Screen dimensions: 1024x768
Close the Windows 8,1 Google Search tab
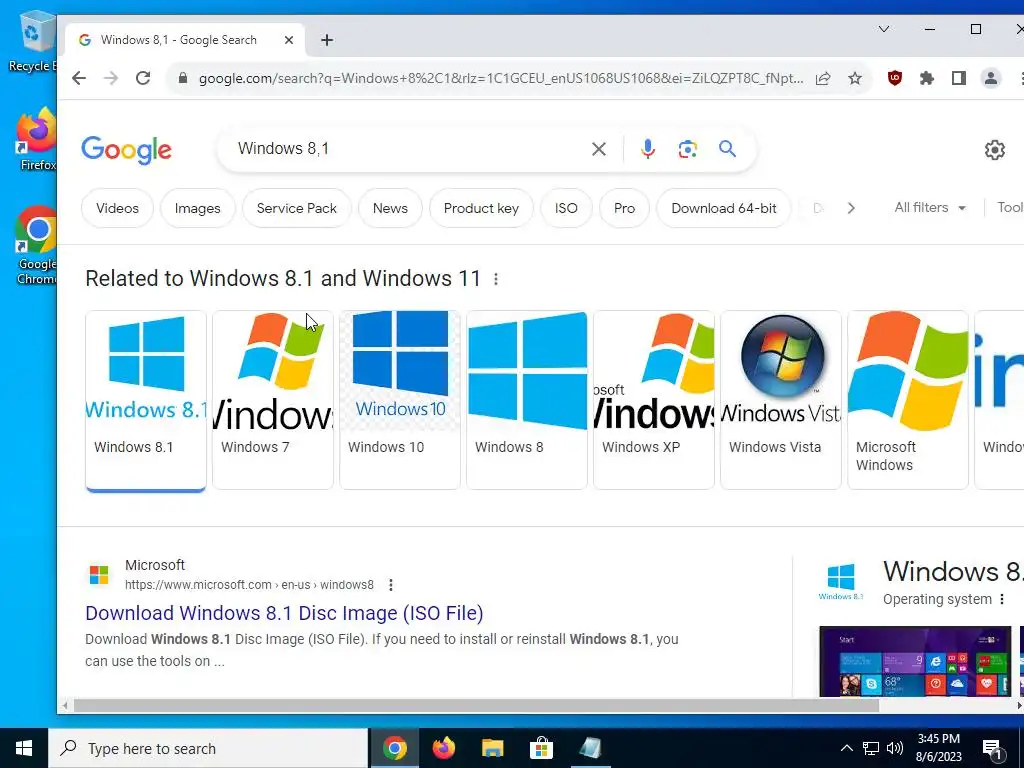tap(289, 40)
